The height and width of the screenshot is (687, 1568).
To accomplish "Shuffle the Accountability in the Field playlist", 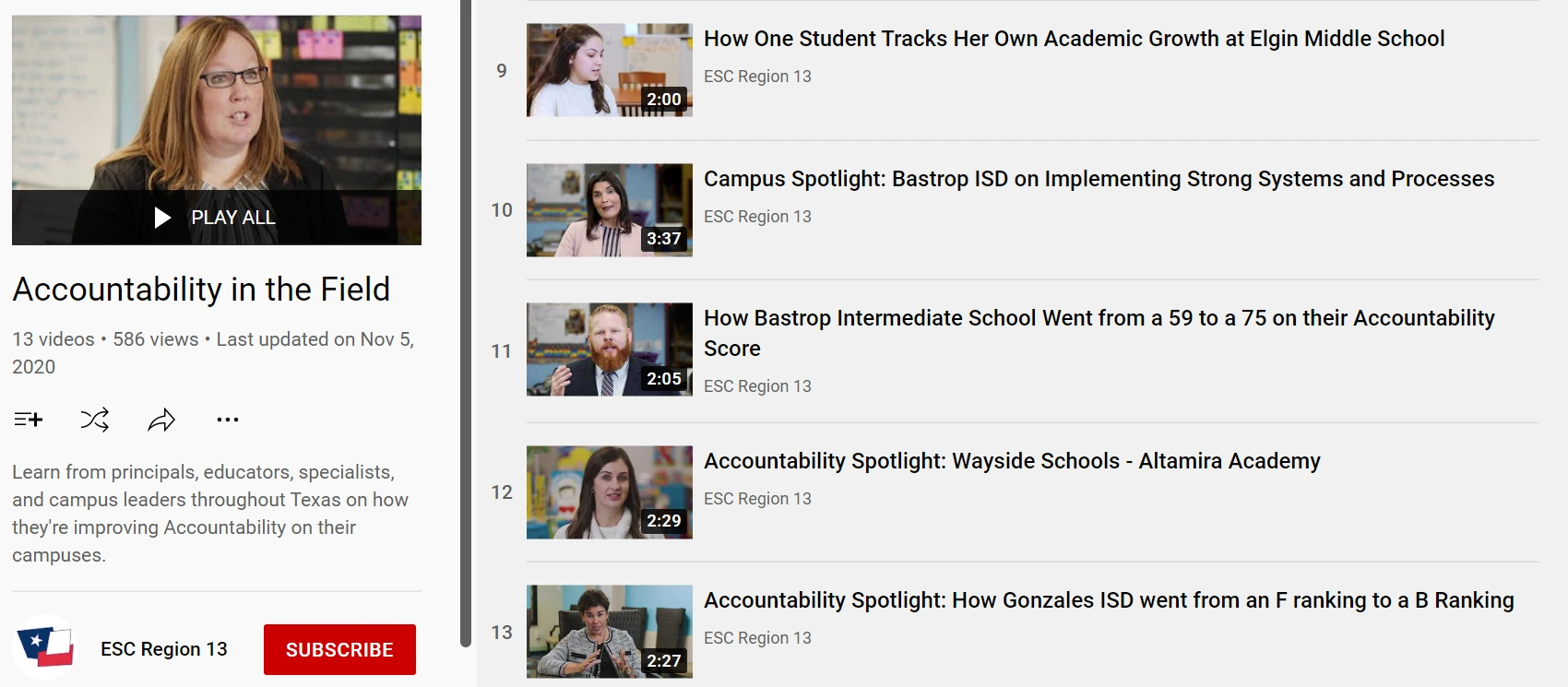I will (95, 420).
